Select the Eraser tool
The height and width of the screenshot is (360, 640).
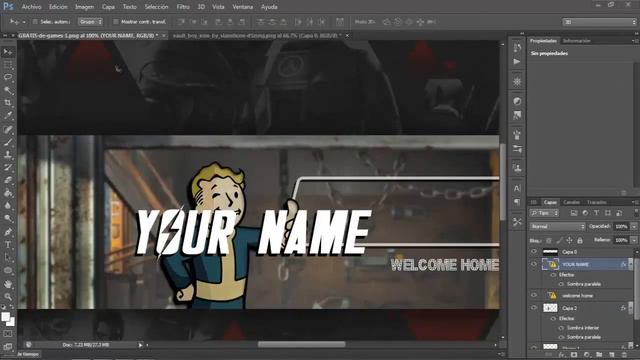pos(8,180)
